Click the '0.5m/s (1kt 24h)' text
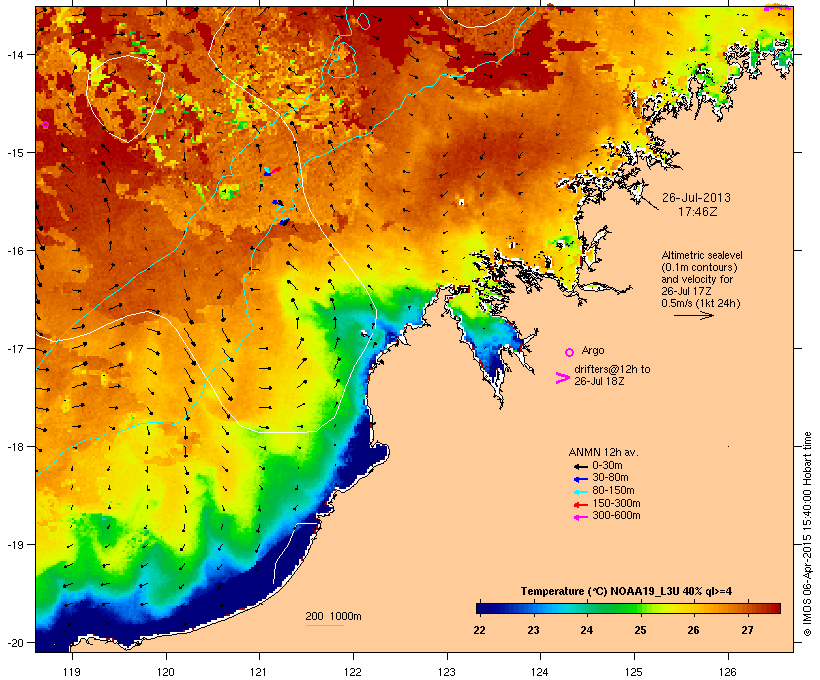 (701, 303)
